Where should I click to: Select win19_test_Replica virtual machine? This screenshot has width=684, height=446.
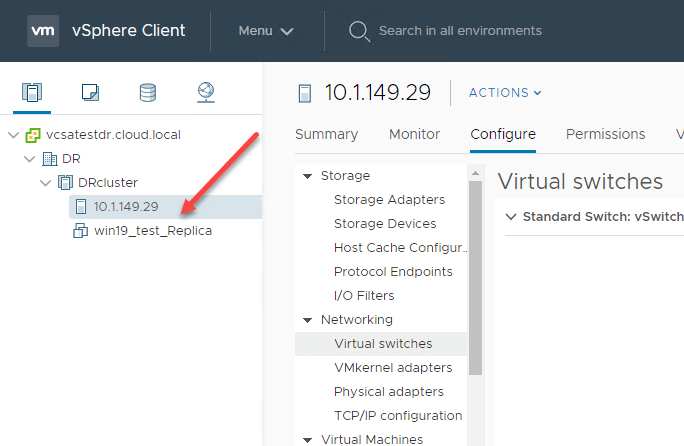[153, 230]
